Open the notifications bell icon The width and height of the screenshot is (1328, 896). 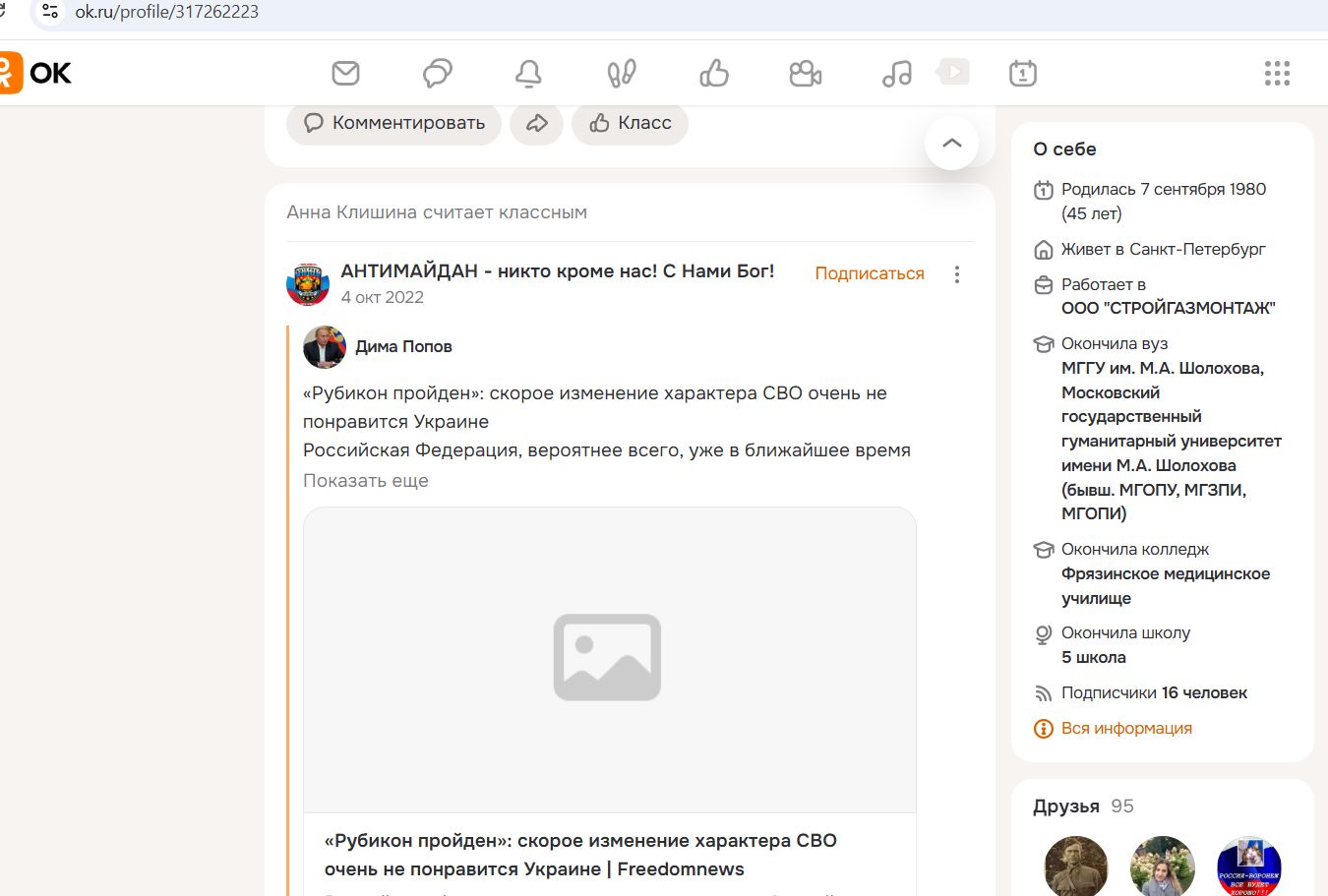click(529, 73)
